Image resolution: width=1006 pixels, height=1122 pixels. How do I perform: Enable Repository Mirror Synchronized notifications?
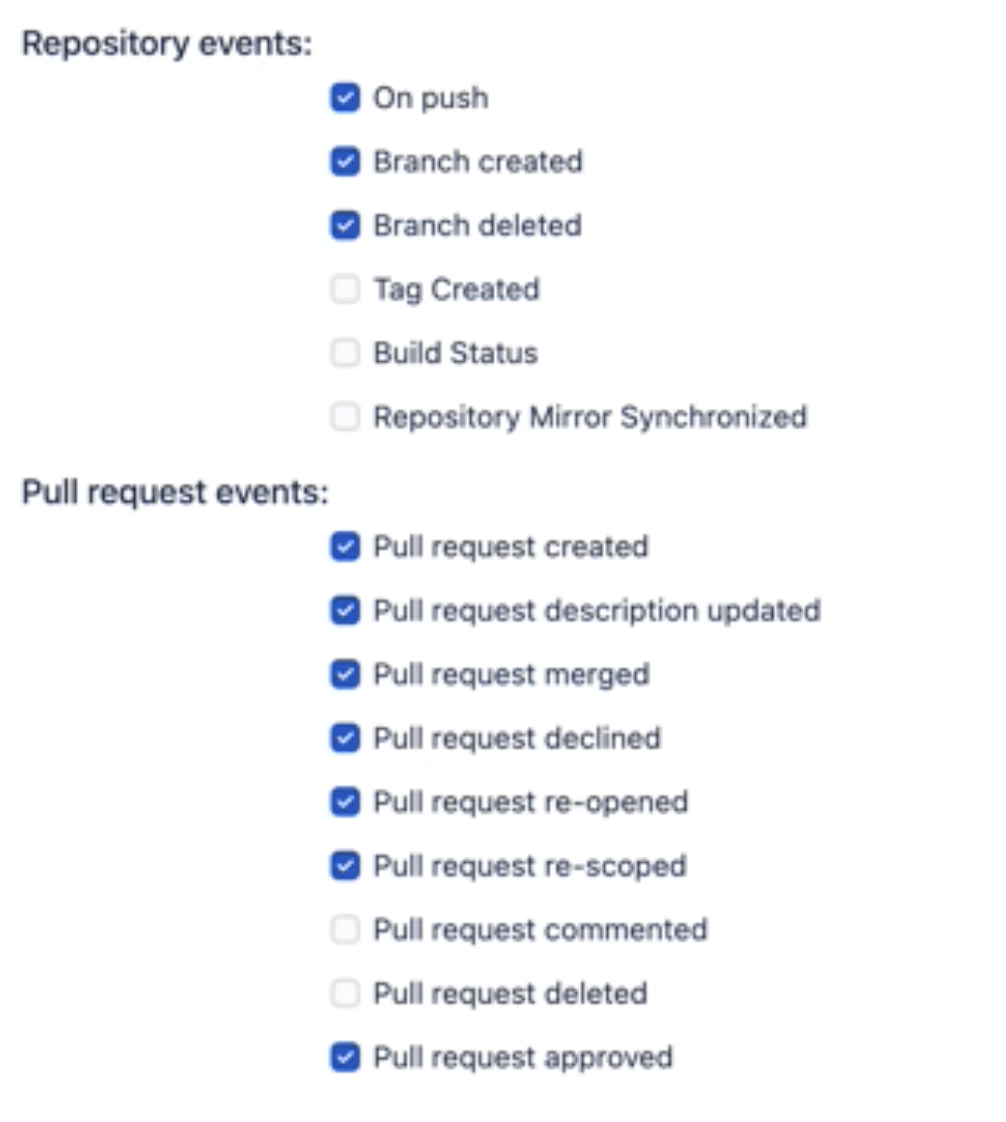pyautogui.click(x=344, y=417)
